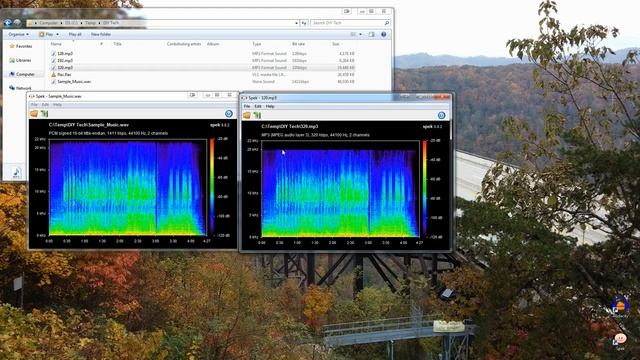Viewport: 640px width, 360px height.
Task: Open view options dropdown arrow in Explorer
Action: tap(360, 34)
